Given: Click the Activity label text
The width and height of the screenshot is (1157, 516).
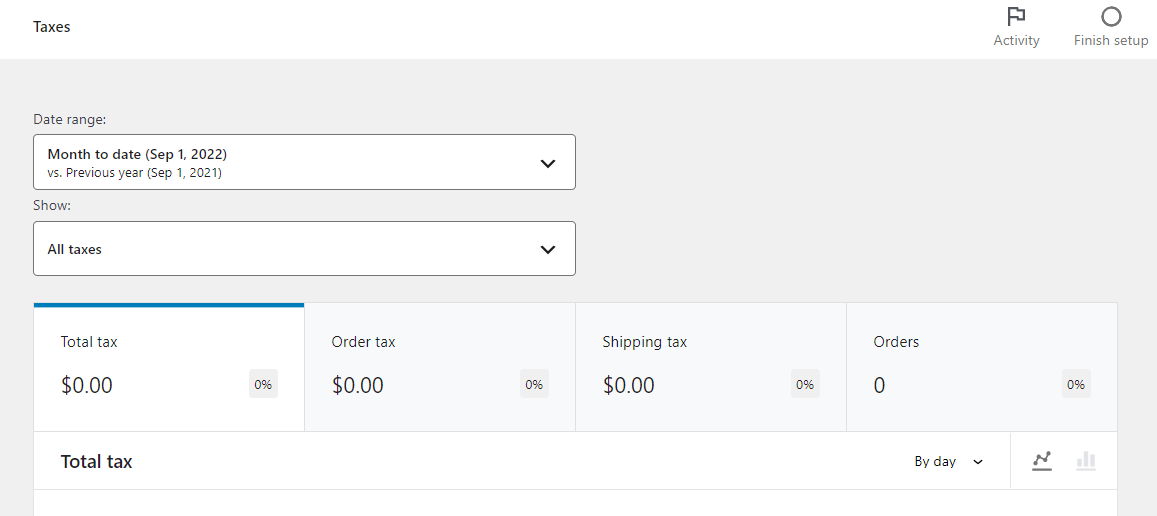Looking at the screenshot, I should point(1016,41).
